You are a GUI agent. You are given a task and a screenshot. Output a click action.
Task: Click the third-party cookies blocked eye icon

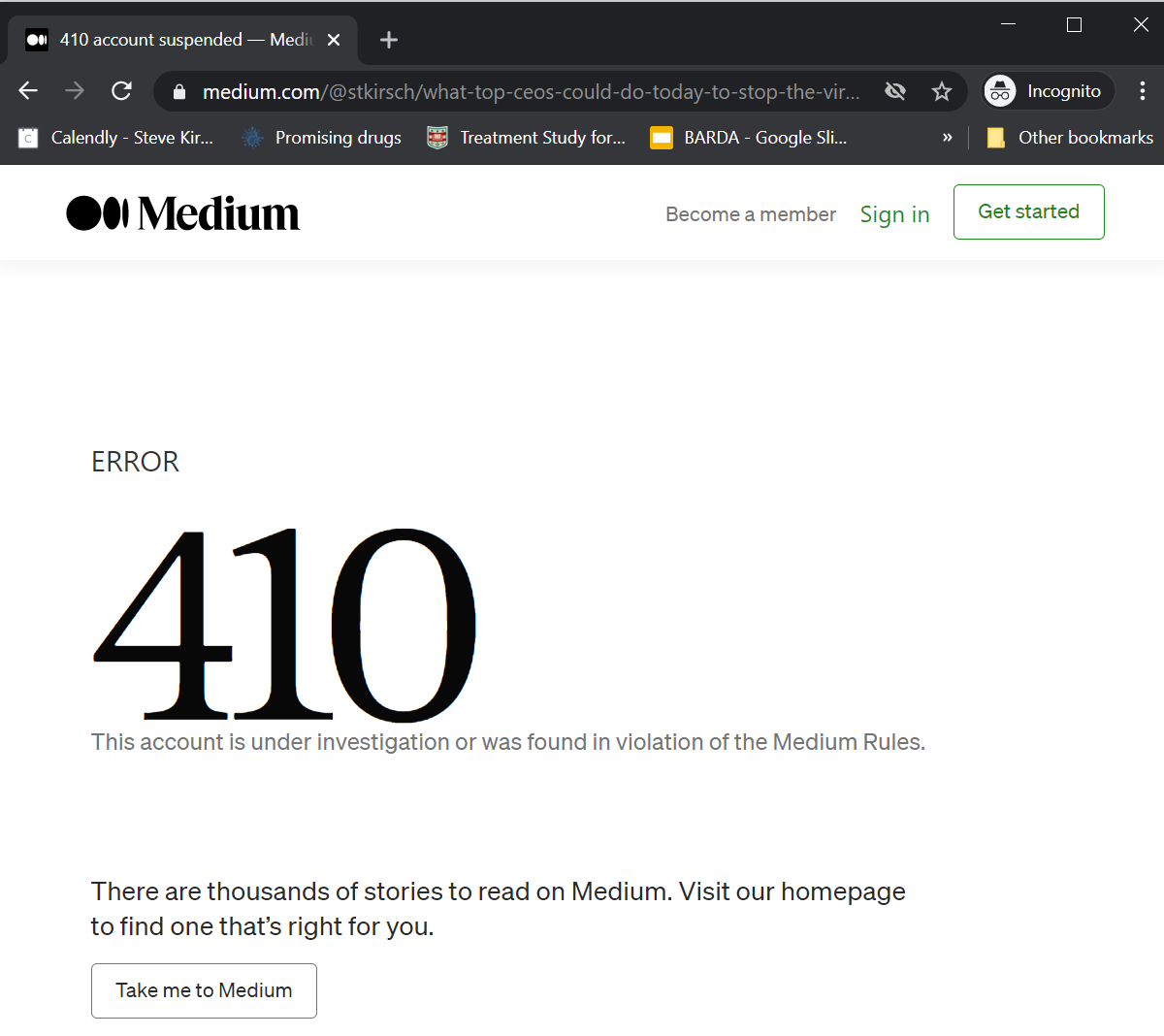coord(895,91)
